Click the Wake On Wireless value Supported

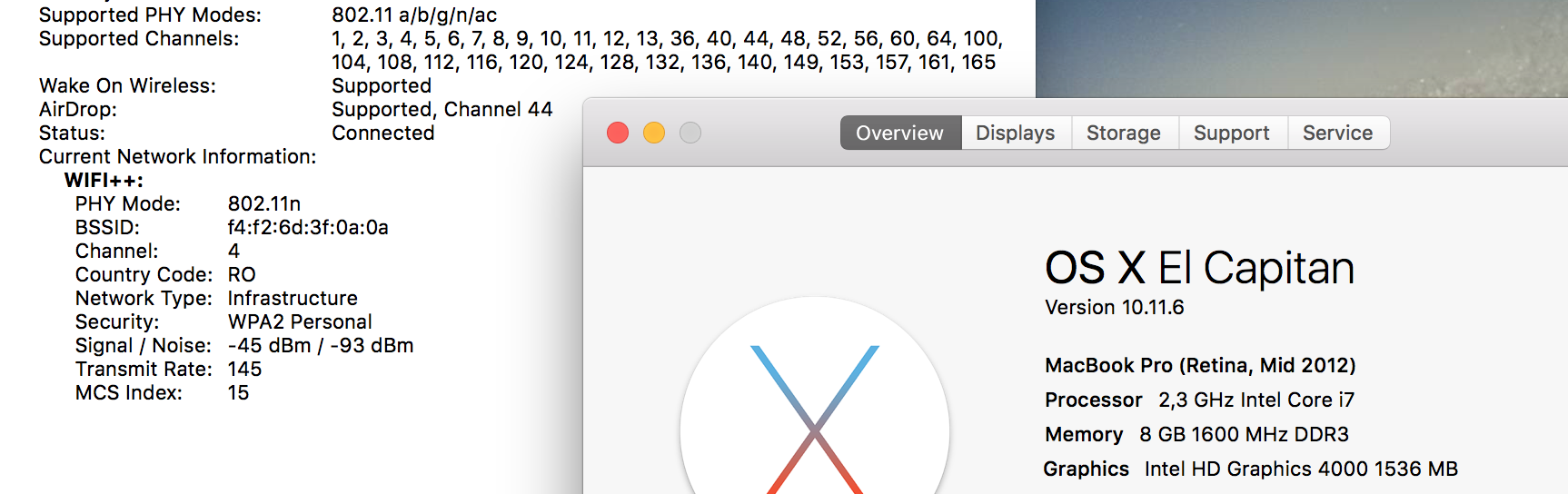[x=382, y=85]
